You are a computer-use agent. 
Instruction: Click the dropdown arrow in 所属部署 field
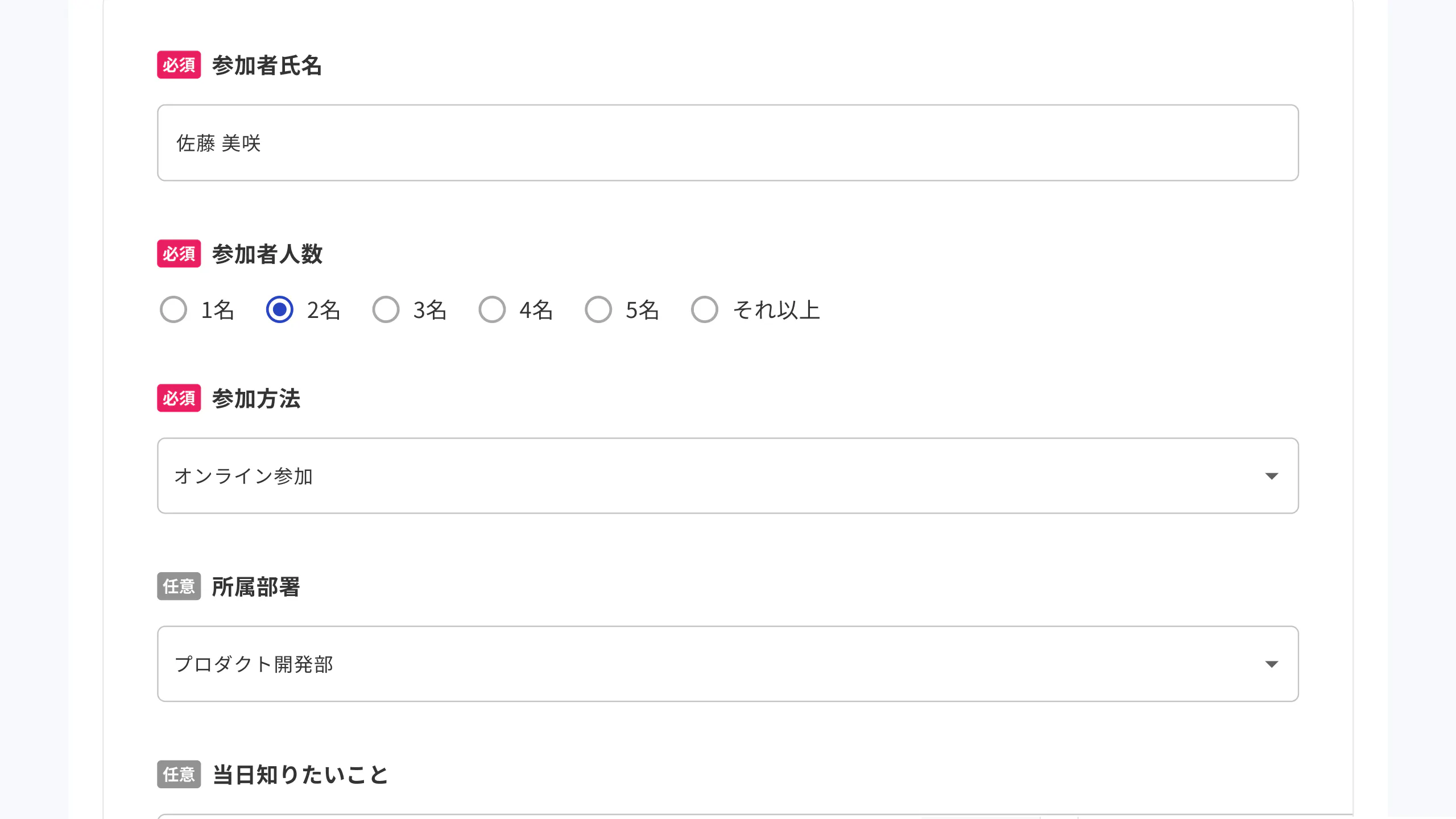click(1271, 664)
